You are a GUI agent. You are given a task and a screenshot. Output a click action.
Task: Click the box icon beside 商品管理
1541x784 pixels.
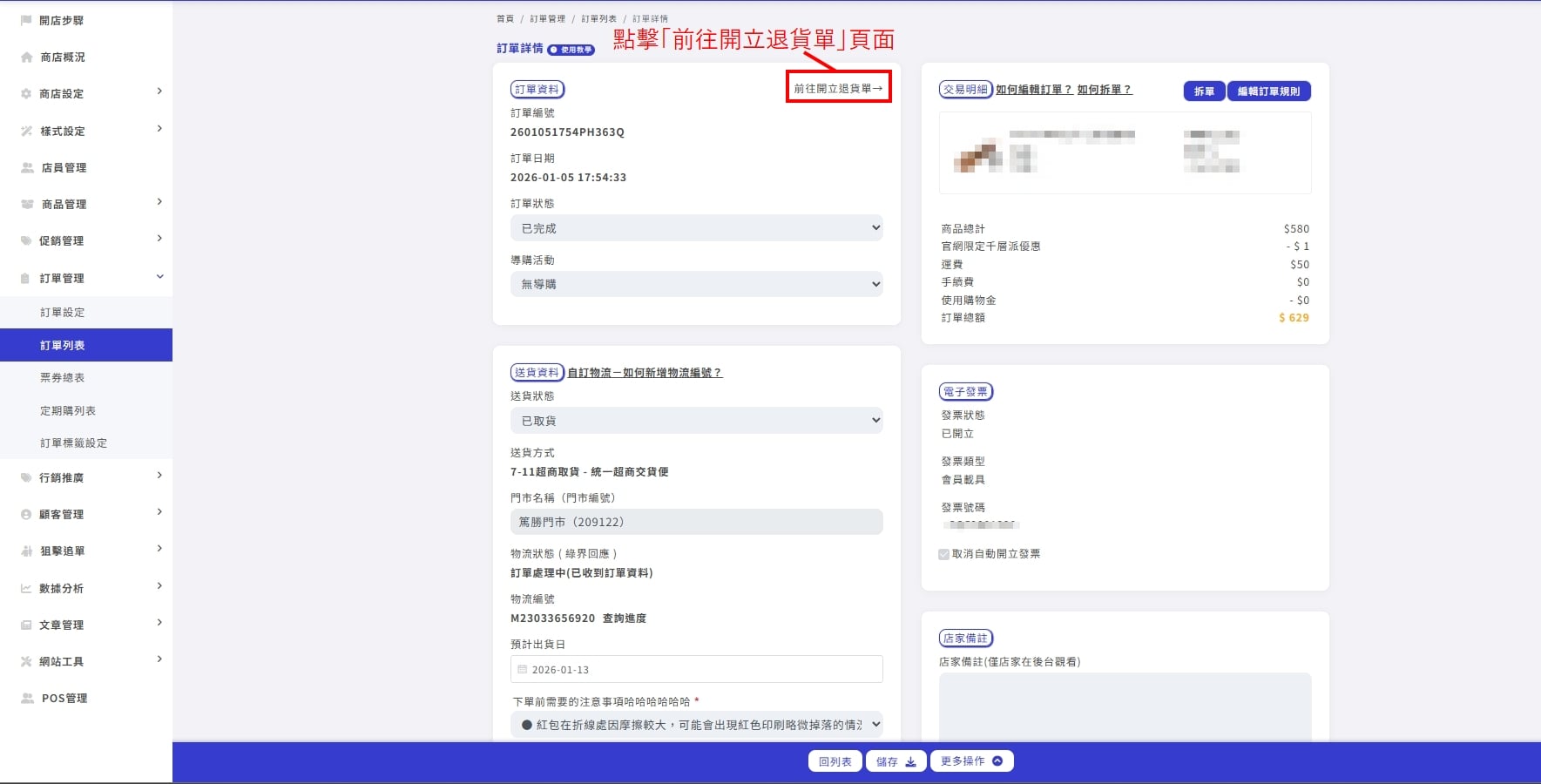[x=27, y=204]
